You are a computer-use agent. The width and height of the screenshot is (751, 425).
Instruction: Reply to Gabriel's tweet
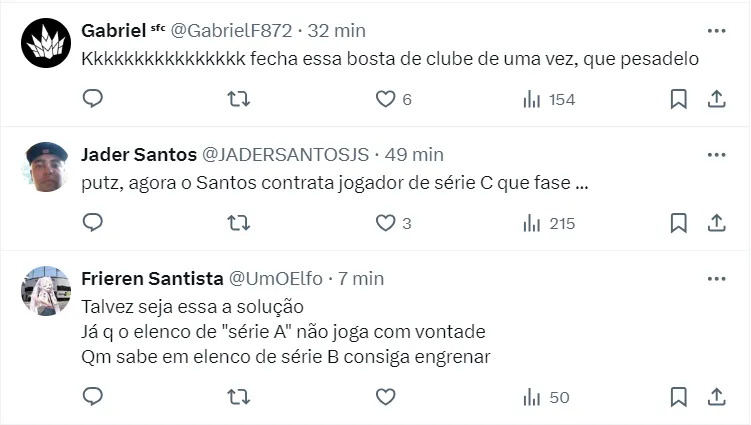(92, 99)
